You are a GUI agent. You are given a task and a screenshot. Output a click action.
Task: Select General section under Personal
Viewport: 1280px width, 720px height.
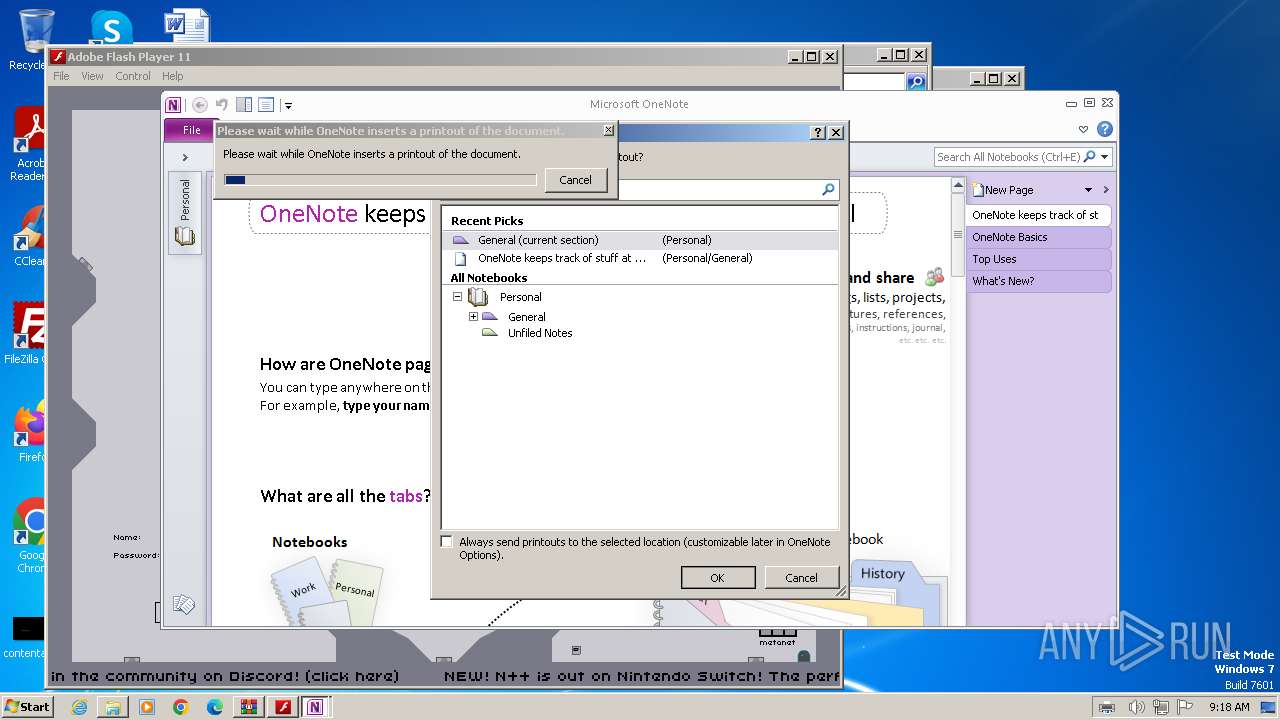[526, 317]
